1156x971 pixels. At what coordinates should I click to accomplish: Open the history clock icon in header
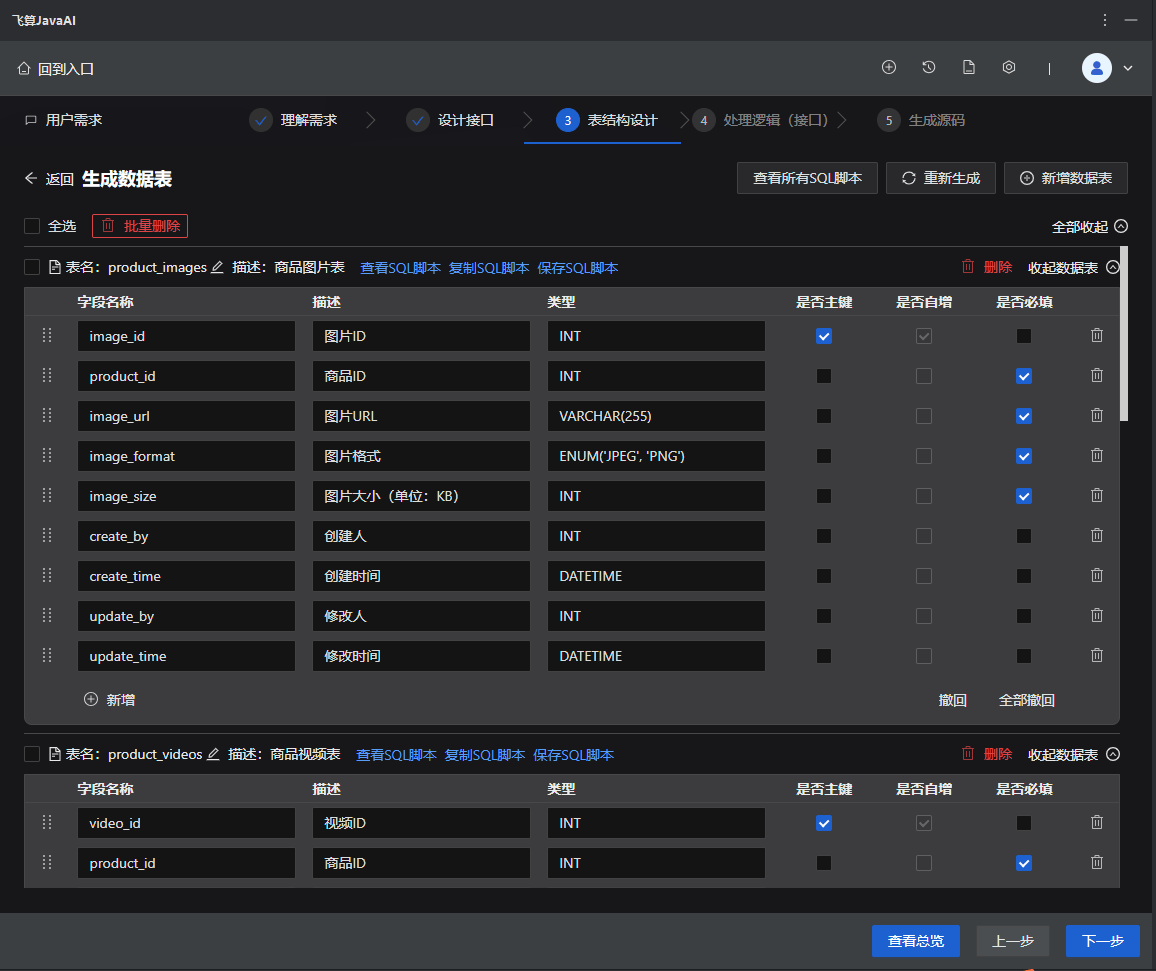[x=929, y=68]
